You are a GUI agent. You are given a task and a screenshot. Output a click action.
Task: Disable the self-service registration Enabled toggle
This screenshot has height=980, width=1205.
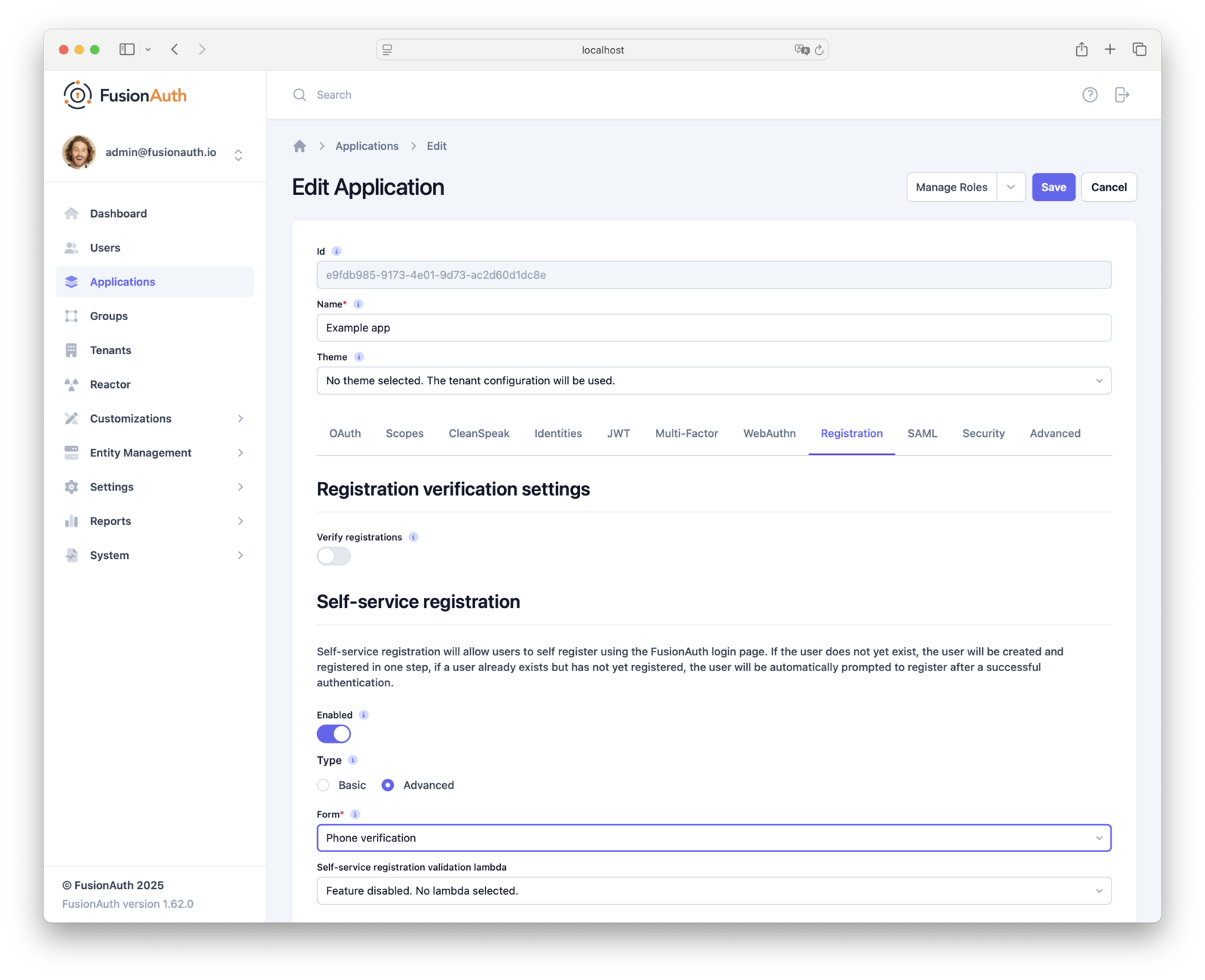333,733
